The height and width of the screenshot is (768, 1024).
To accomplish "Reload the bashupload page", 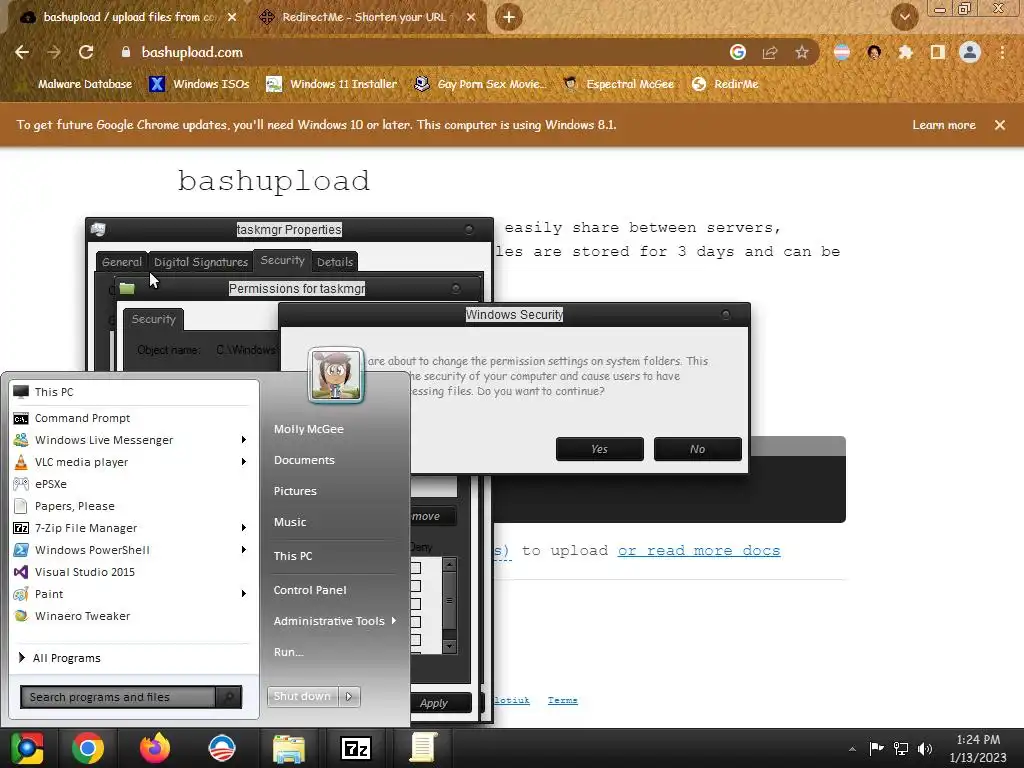I will tap(86, 52).
